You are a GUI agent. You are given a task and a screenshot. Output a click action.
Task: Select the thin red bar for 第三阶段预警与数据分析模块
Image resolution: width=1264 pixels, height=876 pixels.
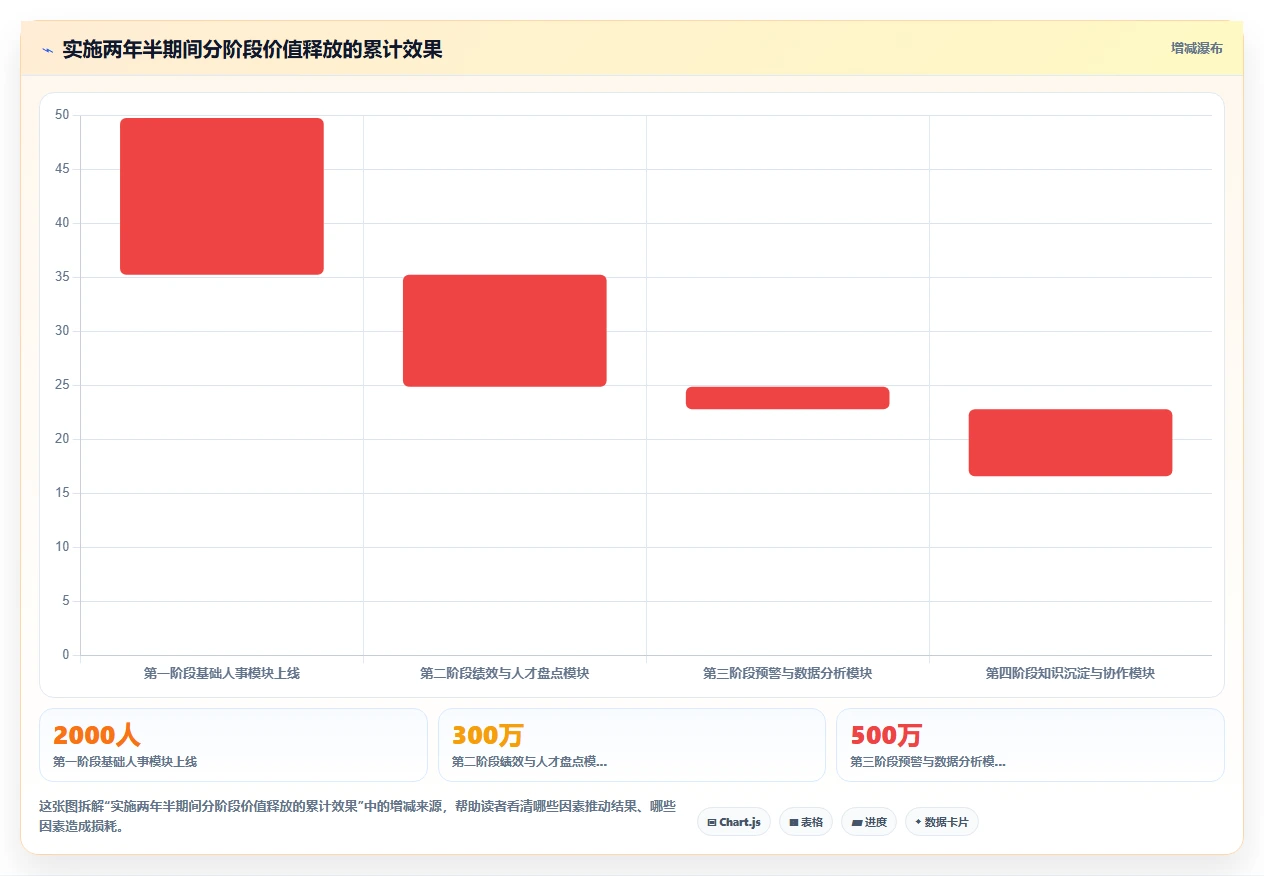788,398
